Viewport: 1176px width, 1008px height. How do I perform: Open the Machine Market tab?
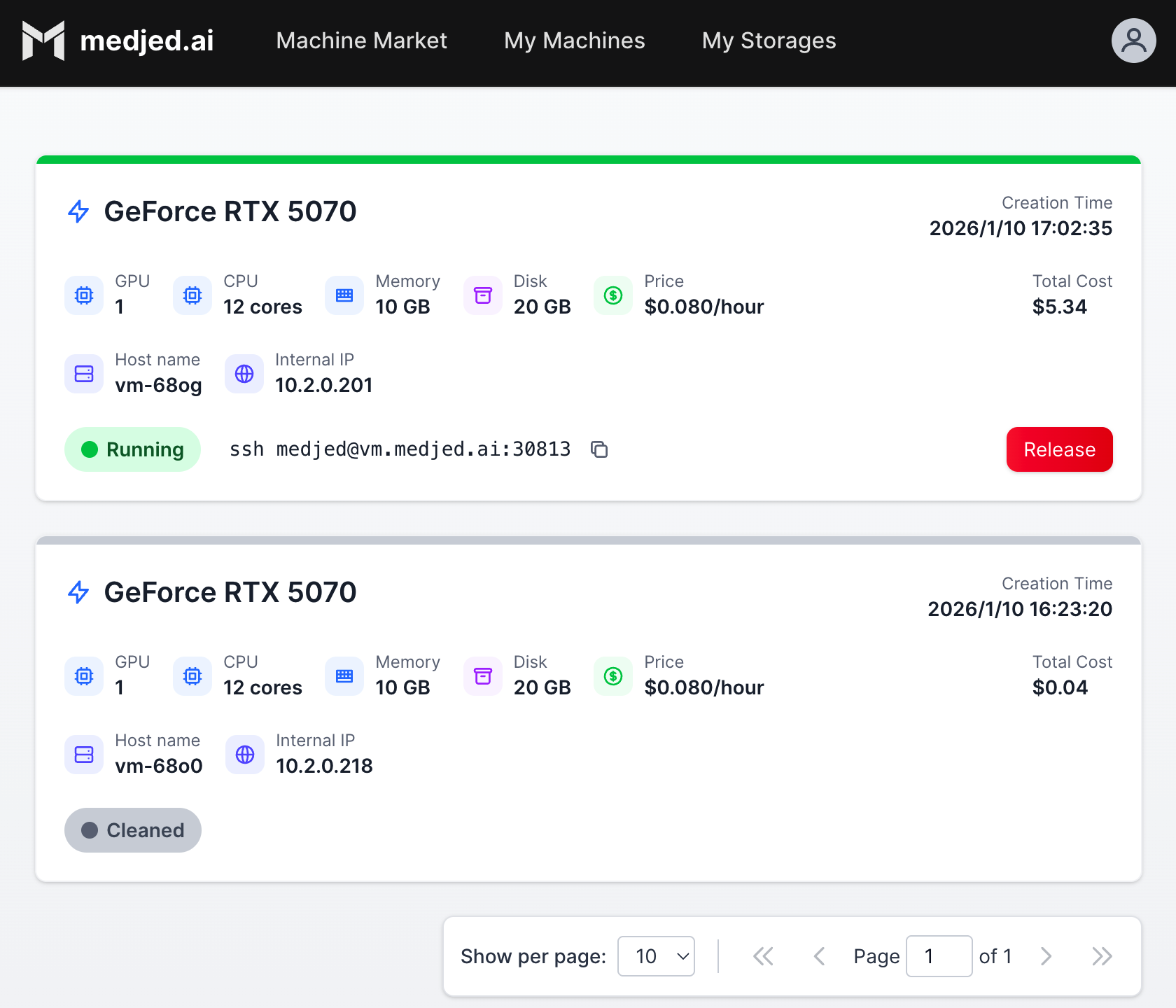361,41
